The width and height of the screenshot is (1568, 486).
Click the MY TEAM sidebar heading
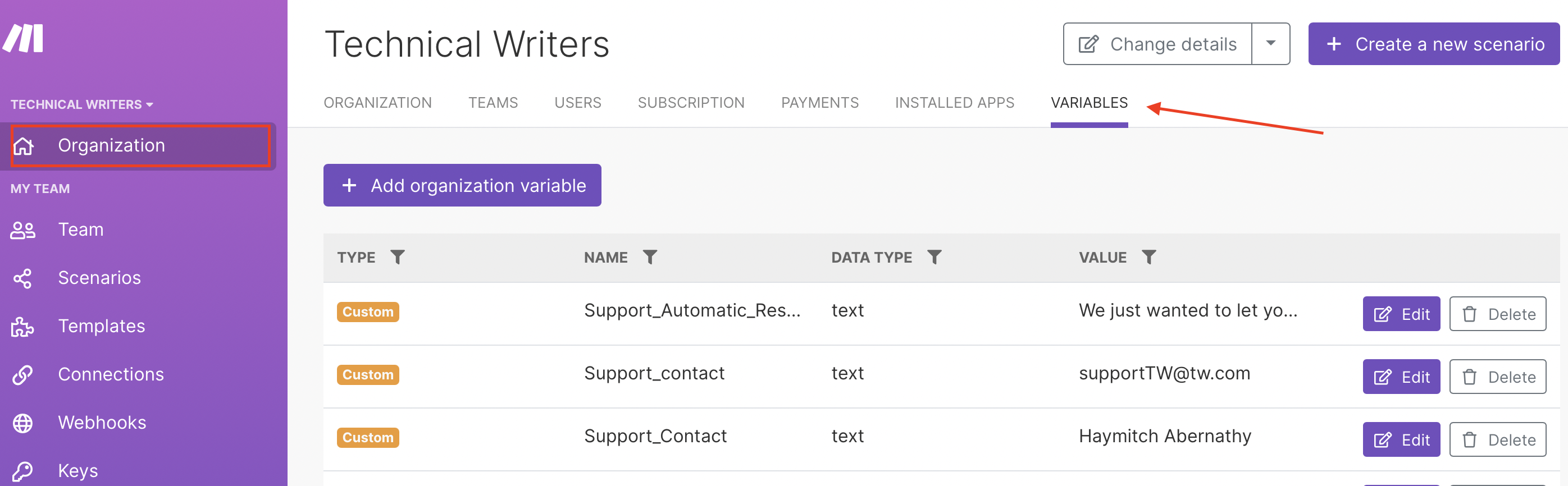tap(40, 189)
